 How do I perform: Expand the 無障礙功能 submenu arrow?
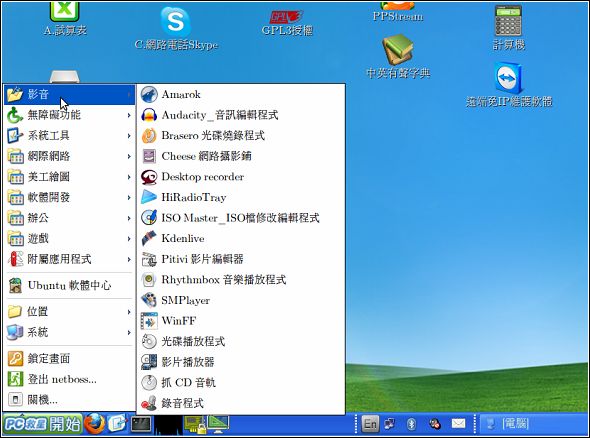tap(129, 115)
